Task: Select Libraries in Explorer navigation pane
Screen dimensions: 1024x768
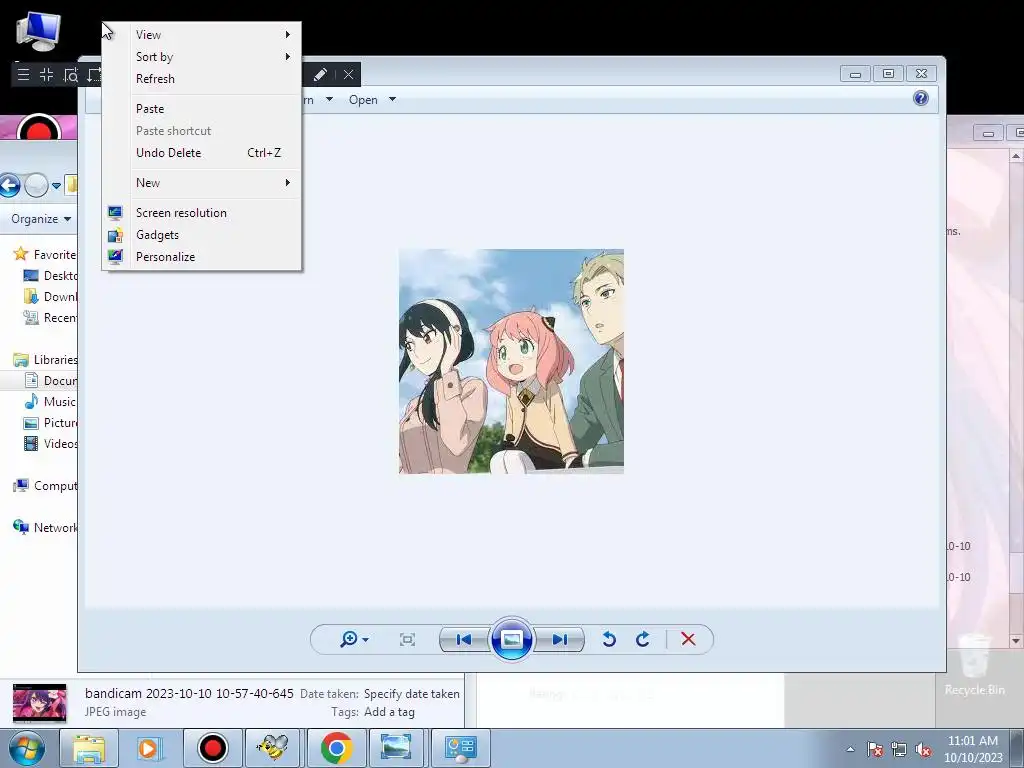Action: [x=46, y=360]
